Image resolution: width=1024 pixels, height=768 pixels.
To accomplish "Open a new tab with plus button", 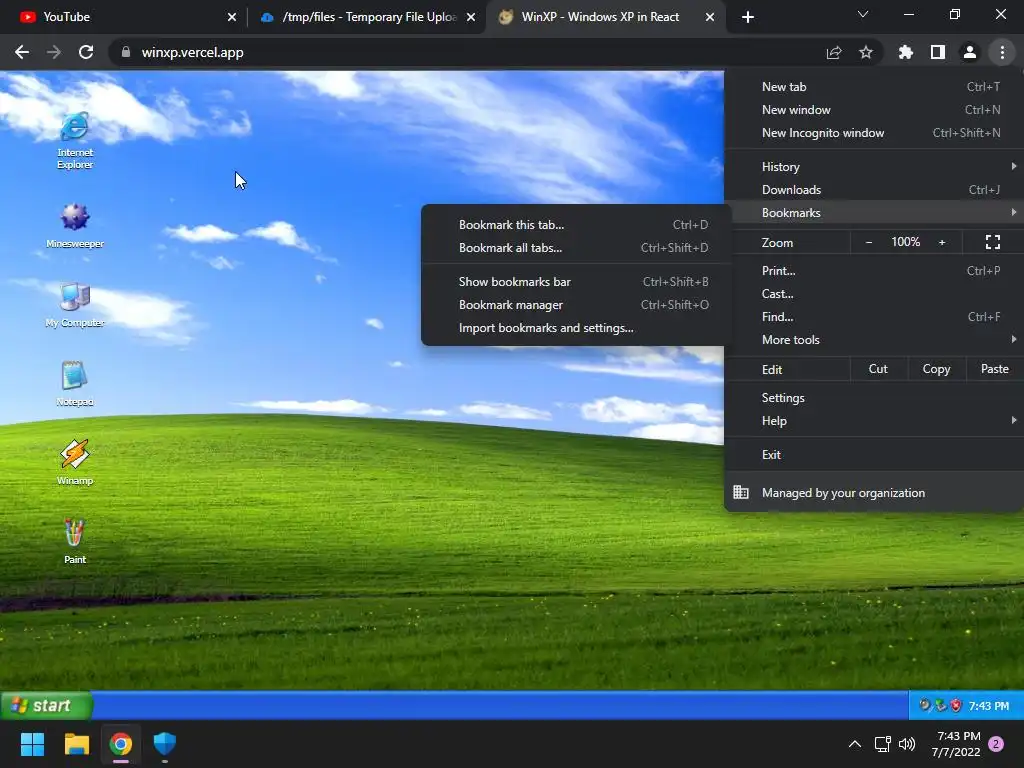I will click(x=748, y=17).
